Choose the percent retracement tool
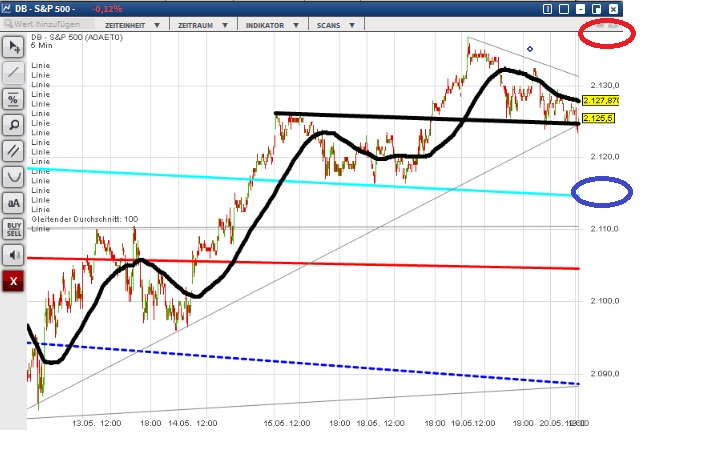 [13, 99]
